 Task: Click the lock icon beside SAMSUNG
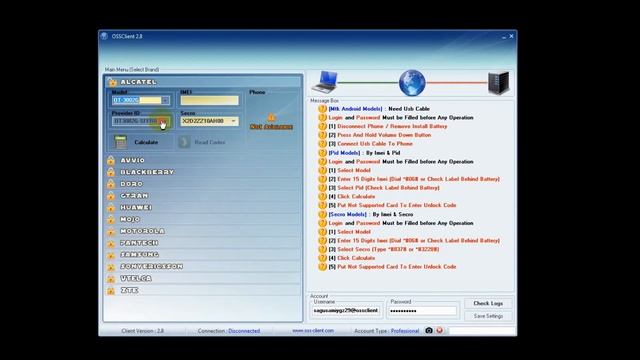pyautogui.click(x=111, y=255)
